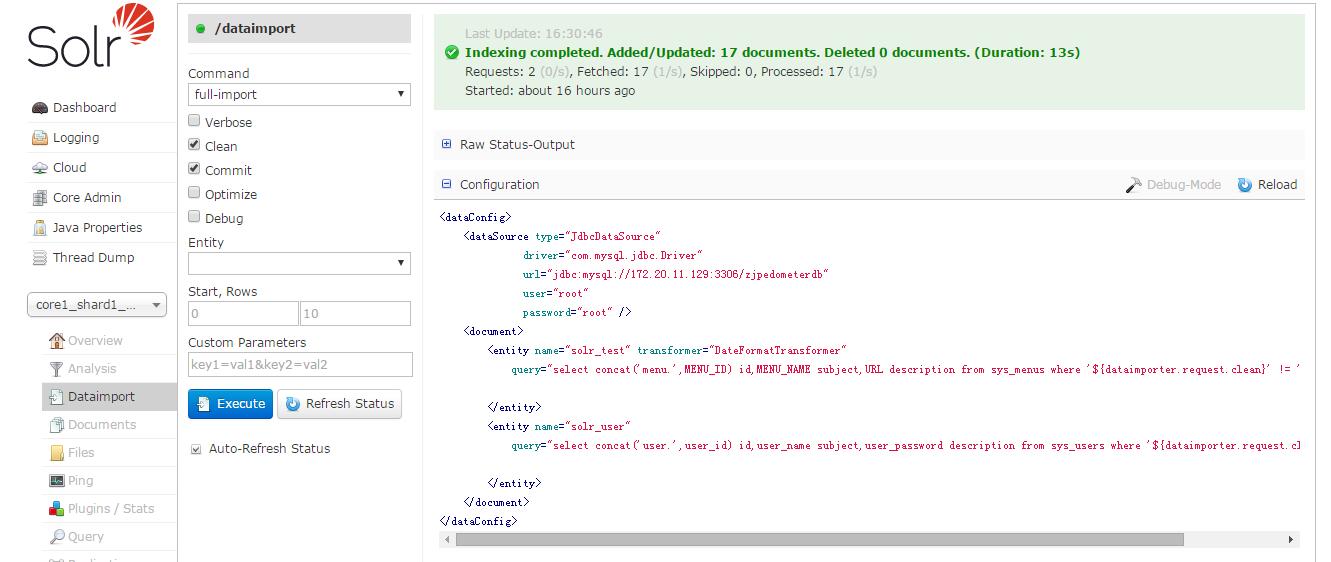This screenshot has height=562, width=1331.
Task: Open Thread Dump page
Action: coord(93,258)
